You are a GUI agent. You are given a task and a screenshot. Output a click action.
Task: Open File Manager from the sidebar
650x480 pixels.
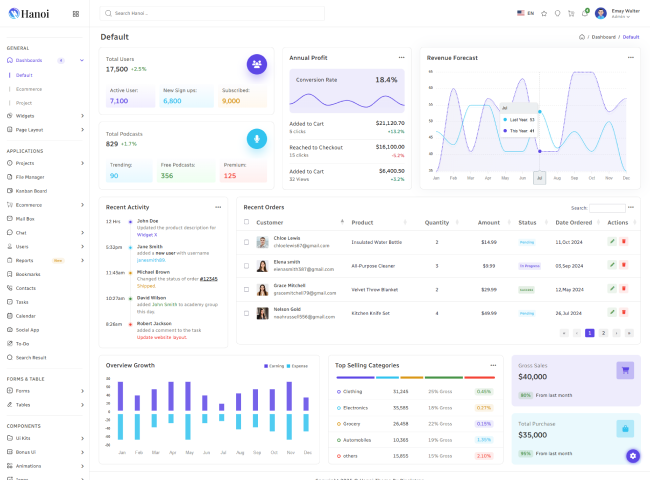30,176
